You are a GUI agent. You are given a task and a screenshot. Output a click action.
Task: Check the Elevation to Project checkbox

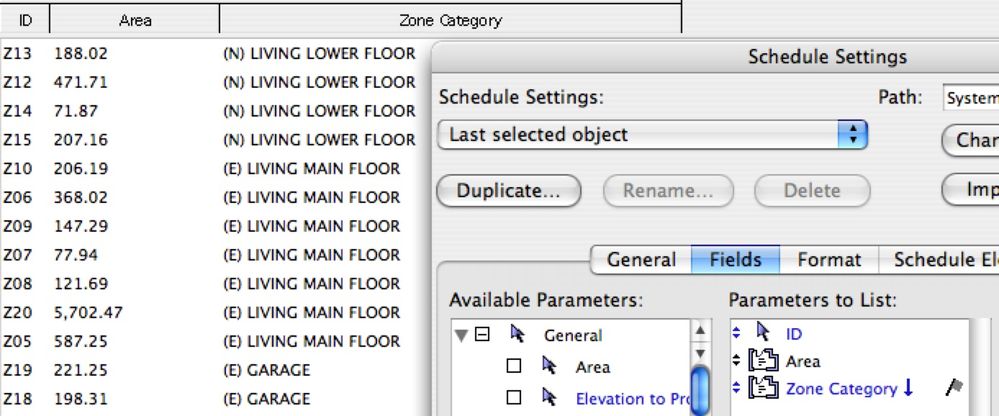click(x=514, y=398)
